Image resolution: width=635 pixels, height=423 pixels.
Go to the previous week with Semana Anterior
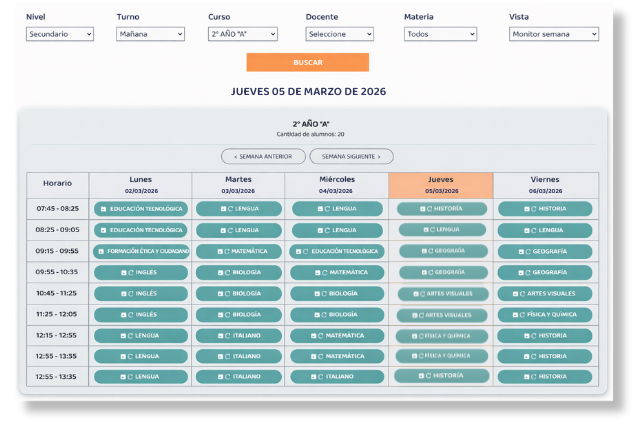(x=262, y=156)
